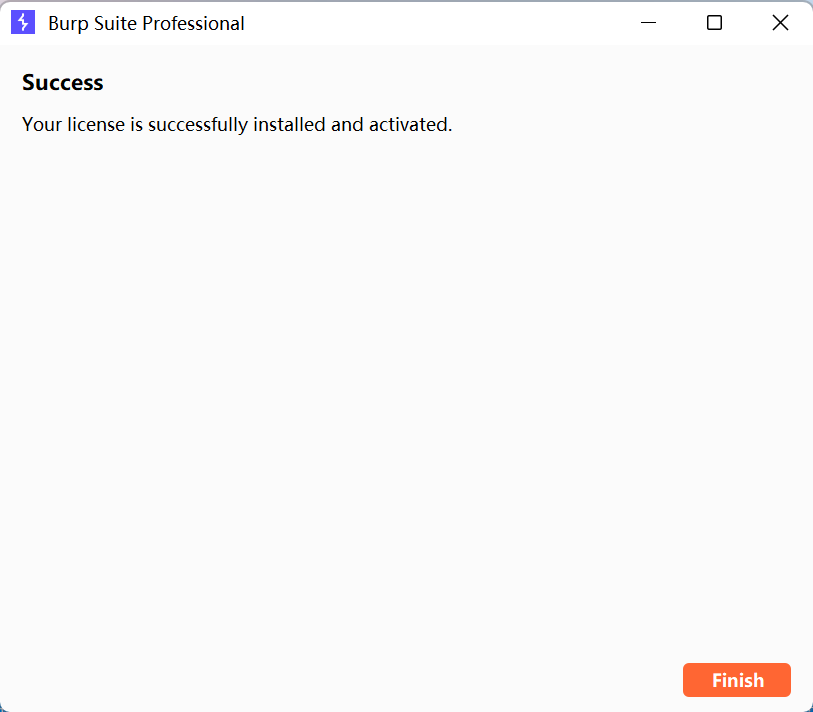Minimize the Burp Suite Professional window

pos(648,23)
